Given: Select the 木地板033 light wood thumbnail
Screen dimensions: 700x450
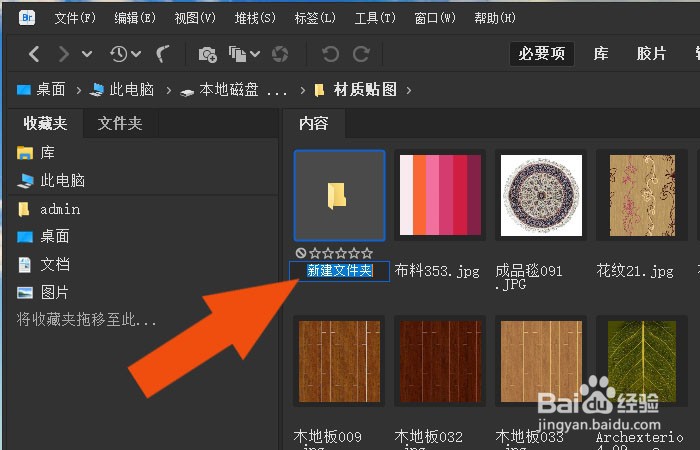Looking at the screenshot, I should click(x=541, y=361).
